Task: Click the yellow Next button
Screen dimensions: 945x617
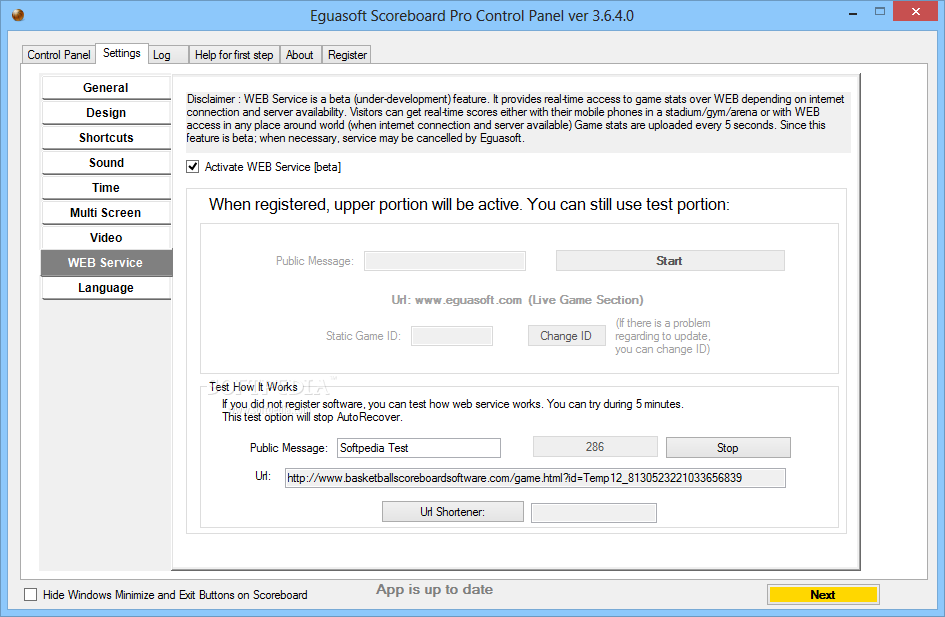Action: (x=823, y=595)
